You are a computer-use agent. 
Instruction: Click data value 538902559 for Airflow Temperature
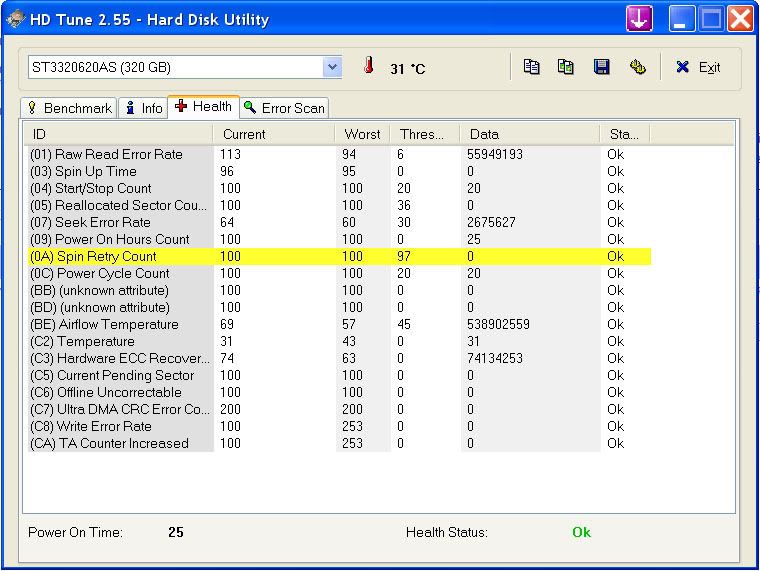(498, 324)
